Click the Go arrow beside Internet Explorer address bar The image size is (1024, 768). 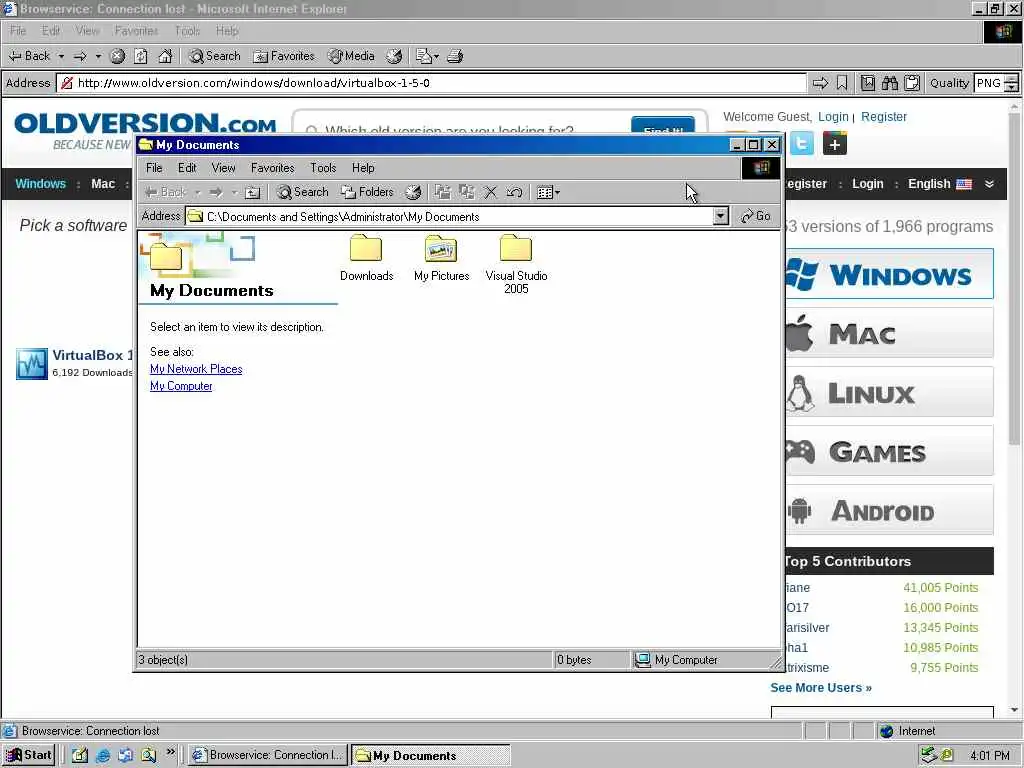pyautogui.click(x=820, y=83)
